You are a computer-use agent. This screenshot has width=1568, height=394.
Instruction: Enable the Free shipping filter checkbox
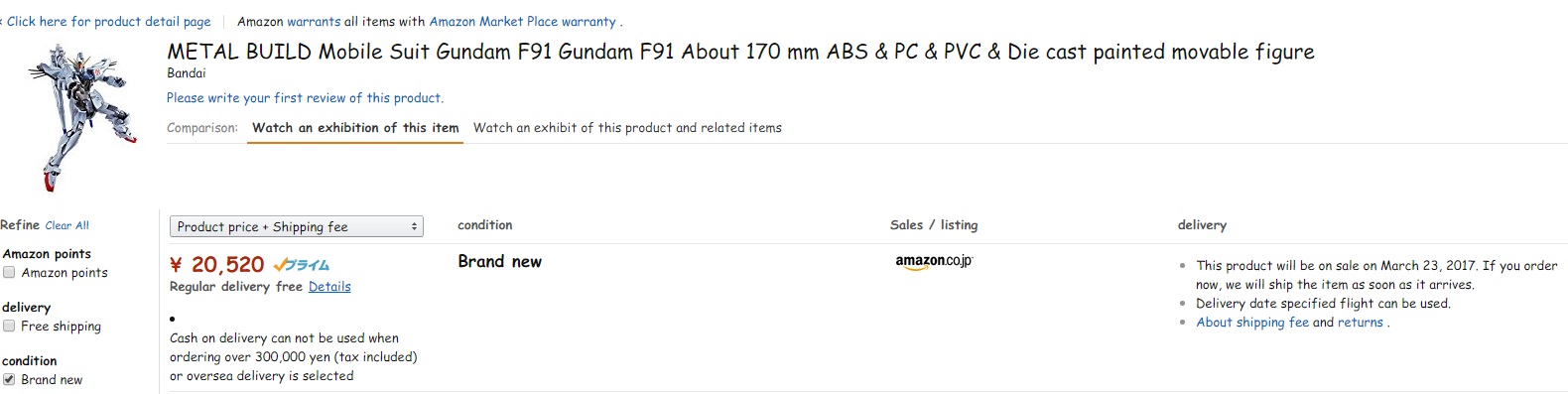(9, 326)
